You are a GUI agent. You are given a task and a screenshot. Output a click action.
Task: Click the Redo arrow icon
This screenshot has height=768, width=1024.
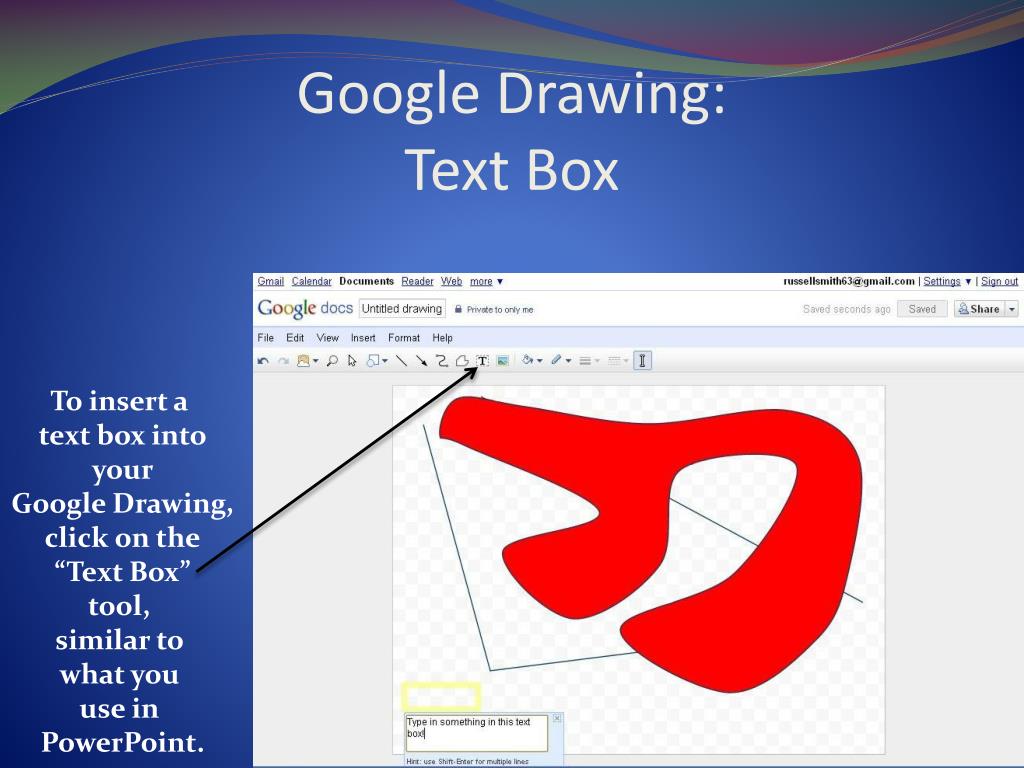coord(283,360)
